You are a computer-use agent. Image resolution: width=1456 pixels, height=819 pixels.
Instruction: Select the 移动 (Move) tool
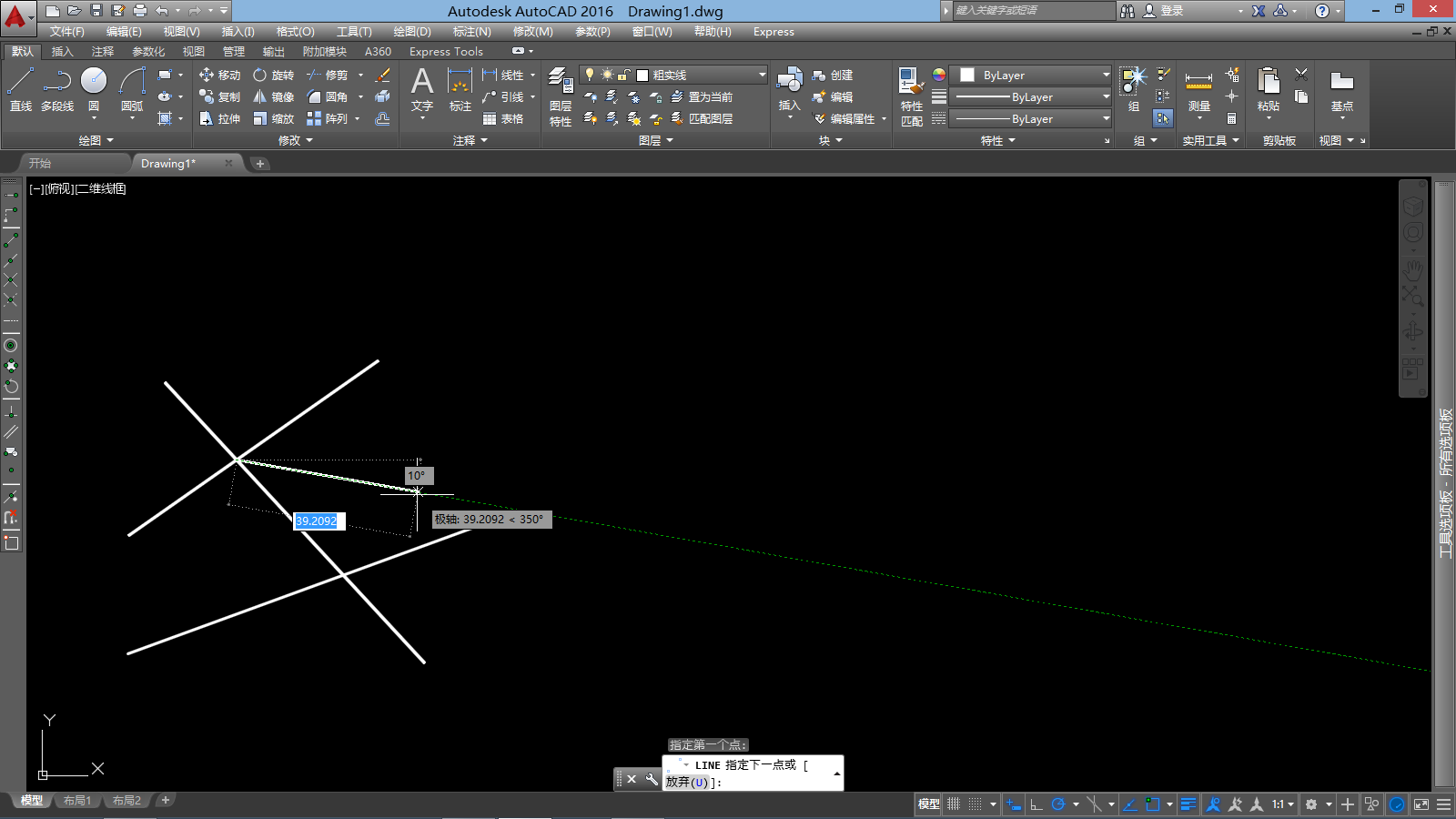tap(220, 76)
